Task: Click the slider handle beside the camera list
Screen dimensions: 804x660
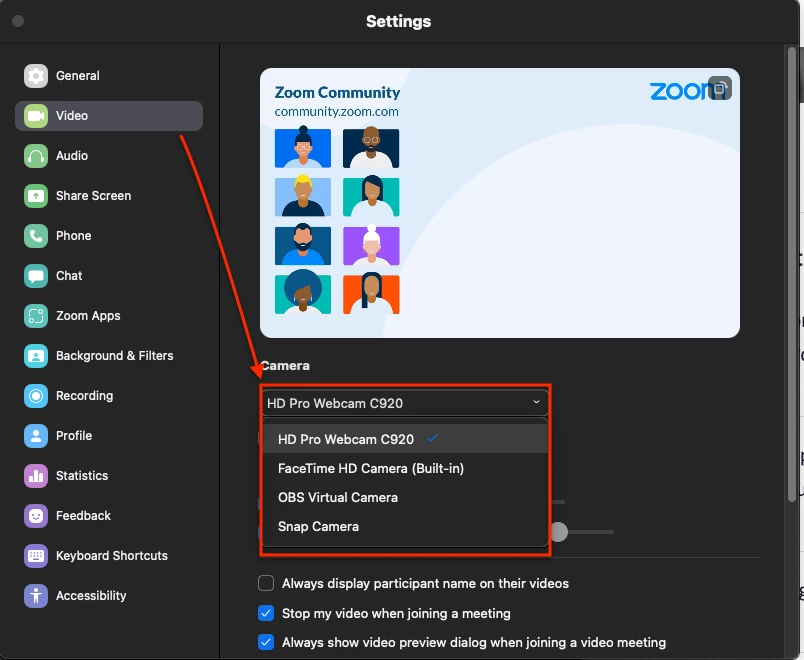Action: click(559, 532)
